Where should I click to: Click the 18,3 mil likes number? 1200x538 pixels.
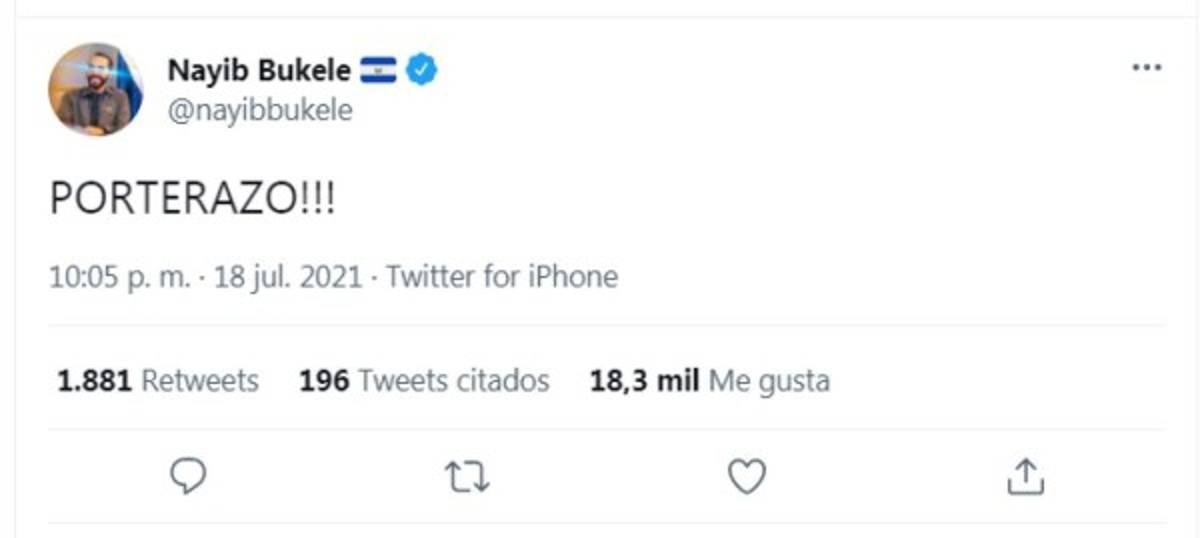(x=644, y=381)
